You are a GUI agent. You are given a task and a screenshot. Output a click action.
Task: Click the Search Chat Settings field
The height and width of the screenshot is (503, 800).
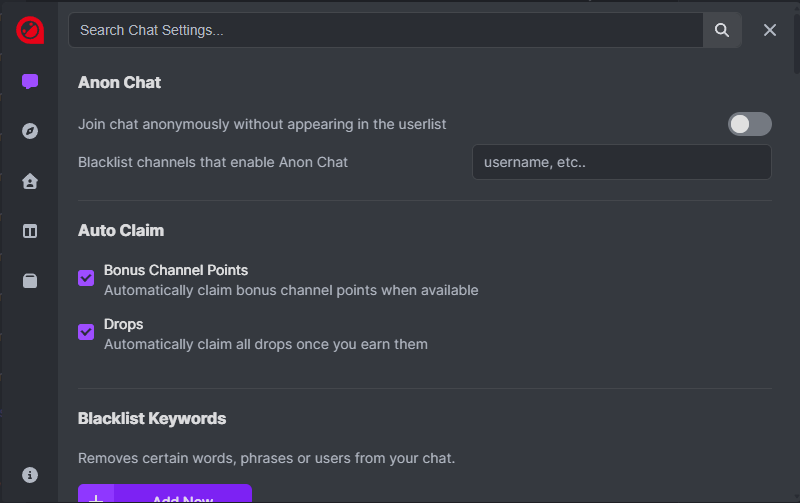click(x=385, y=30)
